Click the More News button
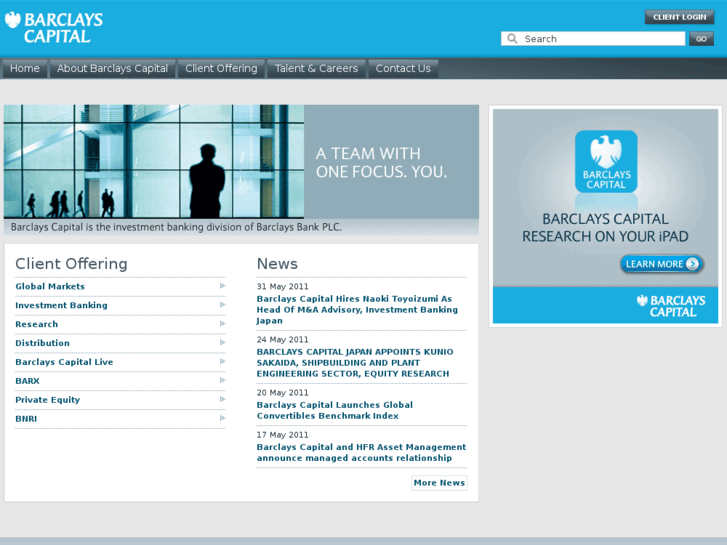The height and width of the screenshot is (545, 727). coord(439,483)
